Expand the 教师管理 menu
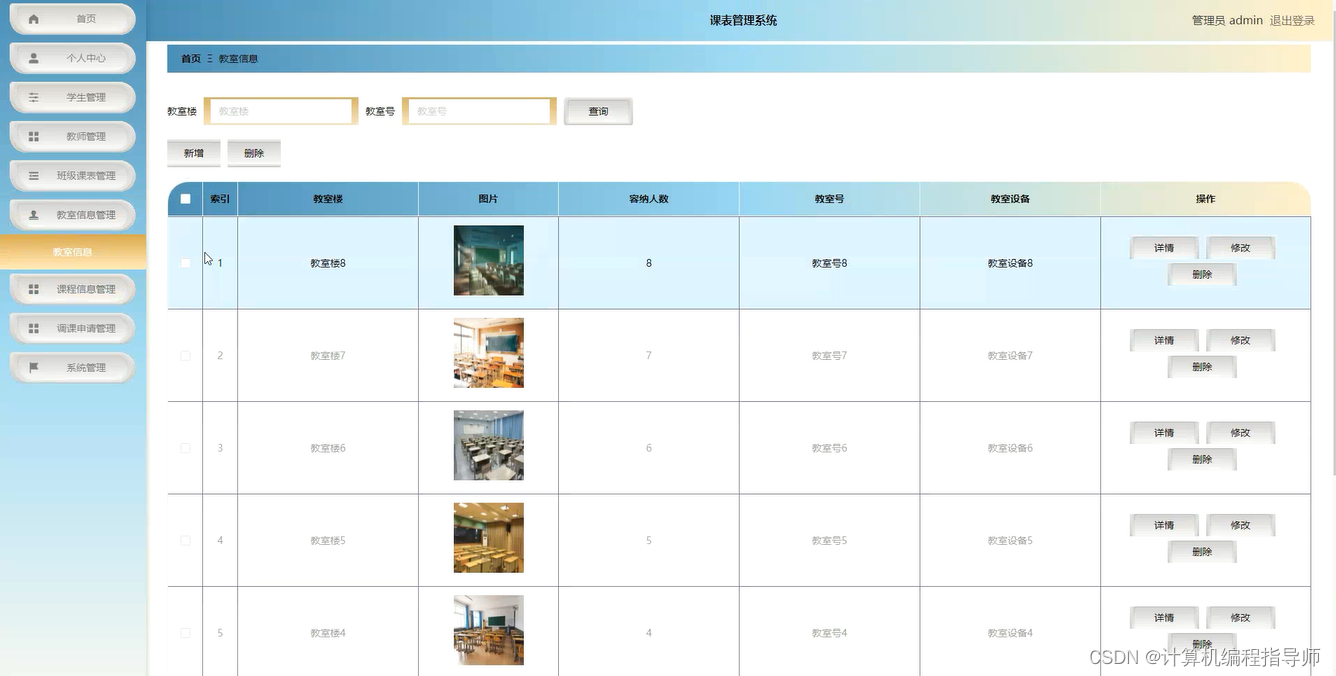This screenshot has width=1336, height=676. tap(72, 136)
